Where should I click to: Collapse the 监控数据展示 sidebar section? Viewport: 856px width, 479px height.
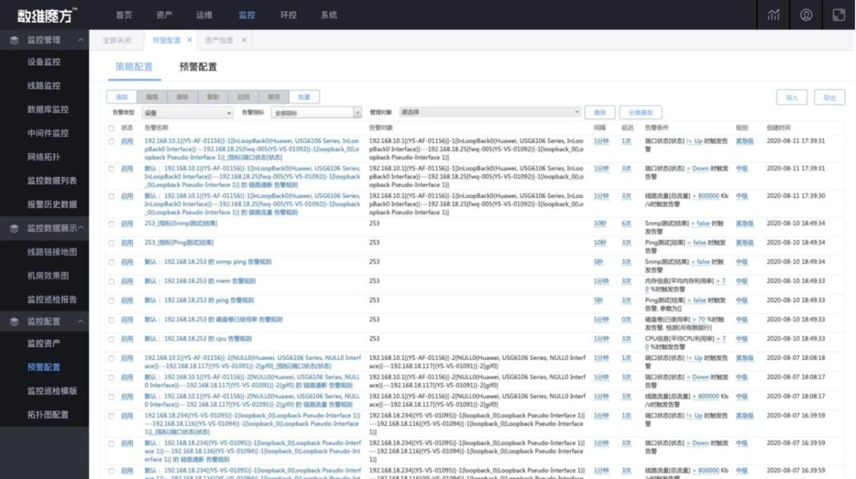(81, 228)
